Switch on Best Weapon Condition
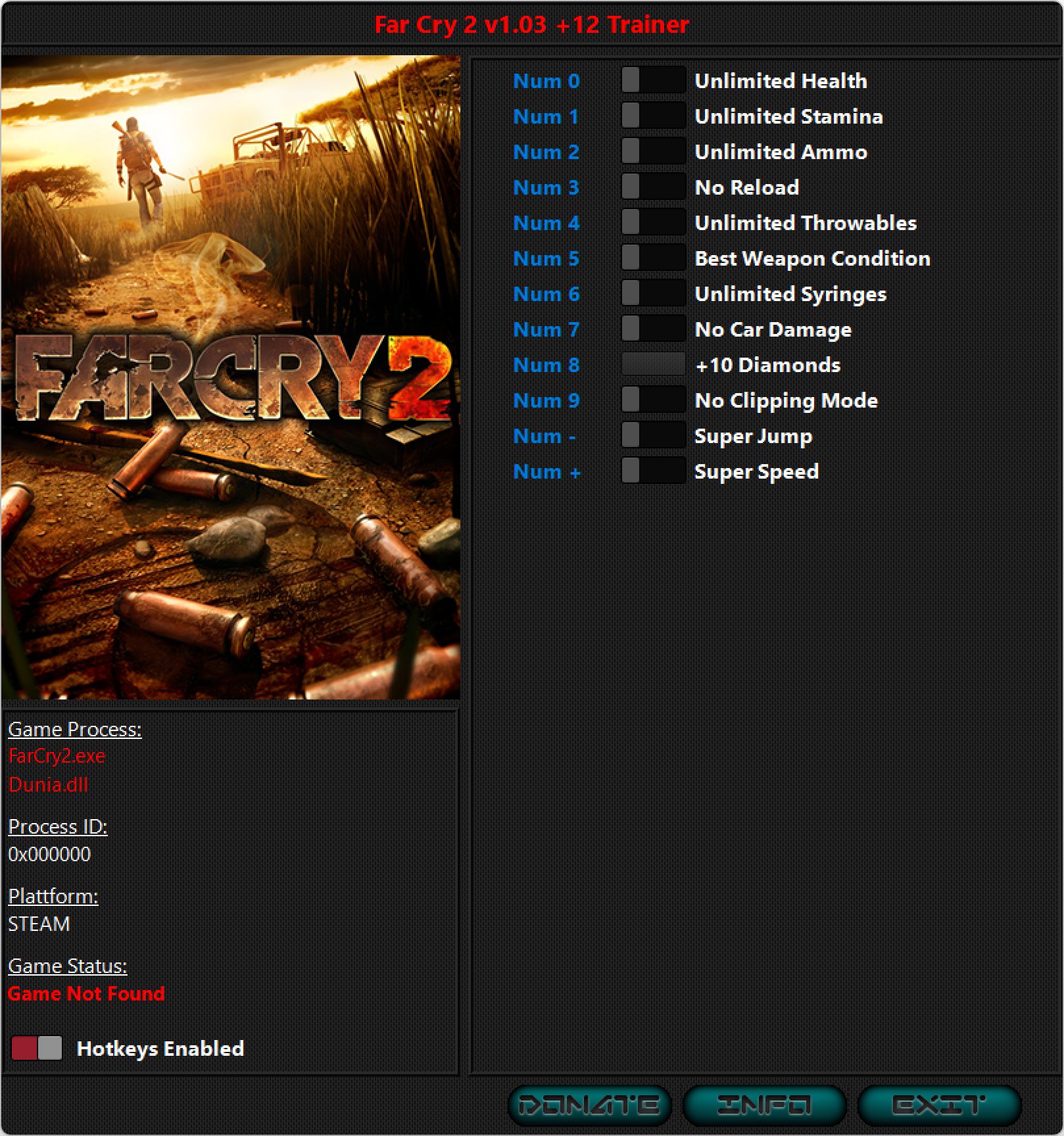1064x1136 pixels. (x=653, y=258)
